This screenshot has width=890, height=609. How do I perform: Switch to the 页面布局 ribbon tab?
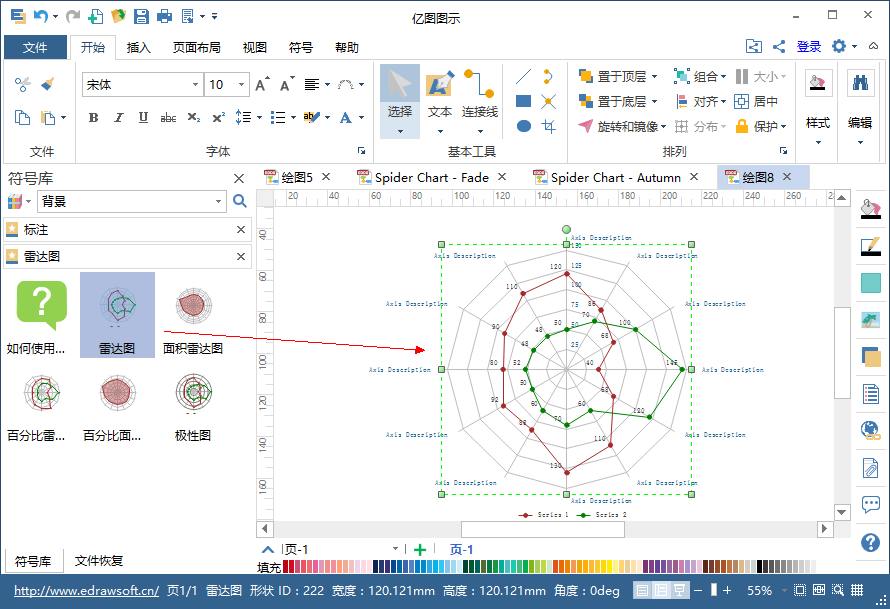(196, 48)
